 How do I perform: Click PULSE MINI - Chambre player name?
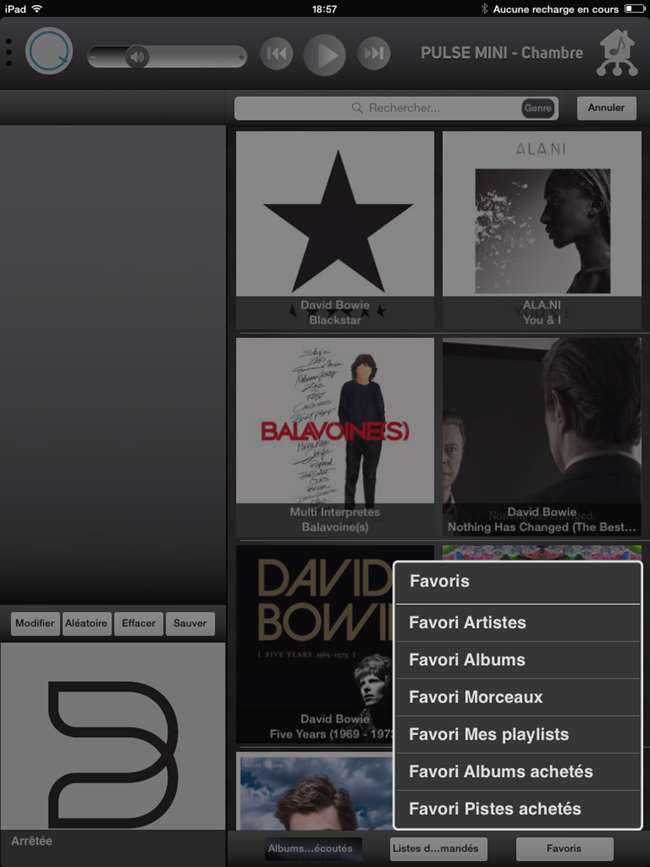pyautogui.click(x=502, y=53)
